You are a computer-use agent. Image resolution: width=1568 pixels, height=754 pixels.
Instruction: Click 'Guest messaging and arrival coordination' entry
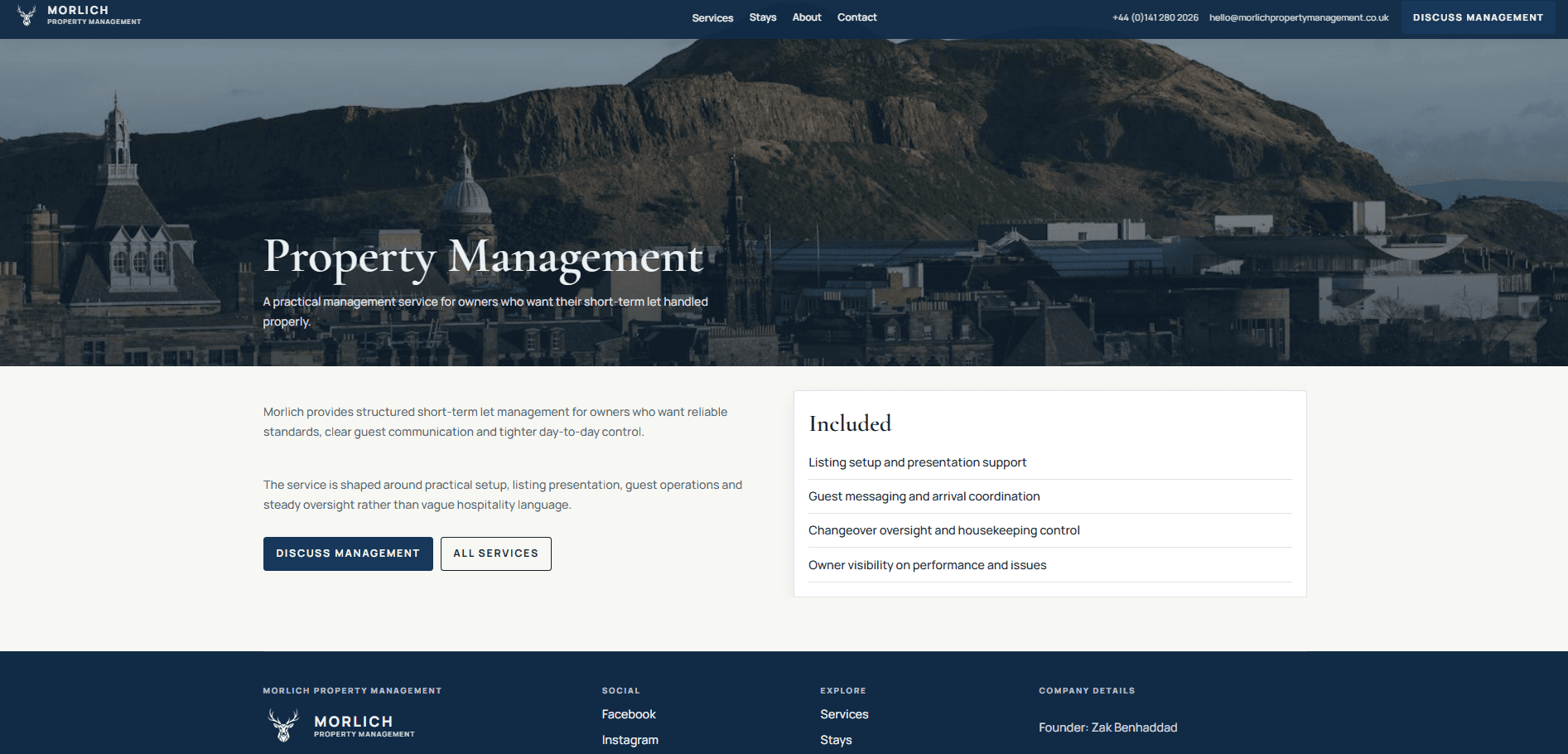click(x=924, y=495)
